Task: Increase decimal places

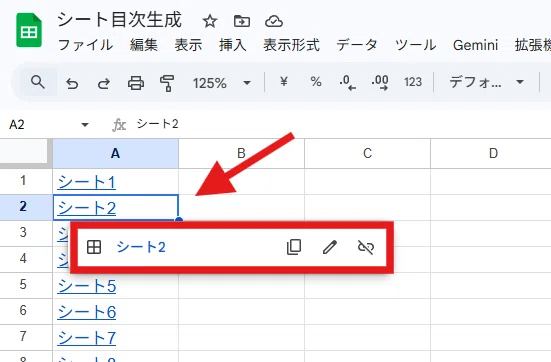Action: 380,83
